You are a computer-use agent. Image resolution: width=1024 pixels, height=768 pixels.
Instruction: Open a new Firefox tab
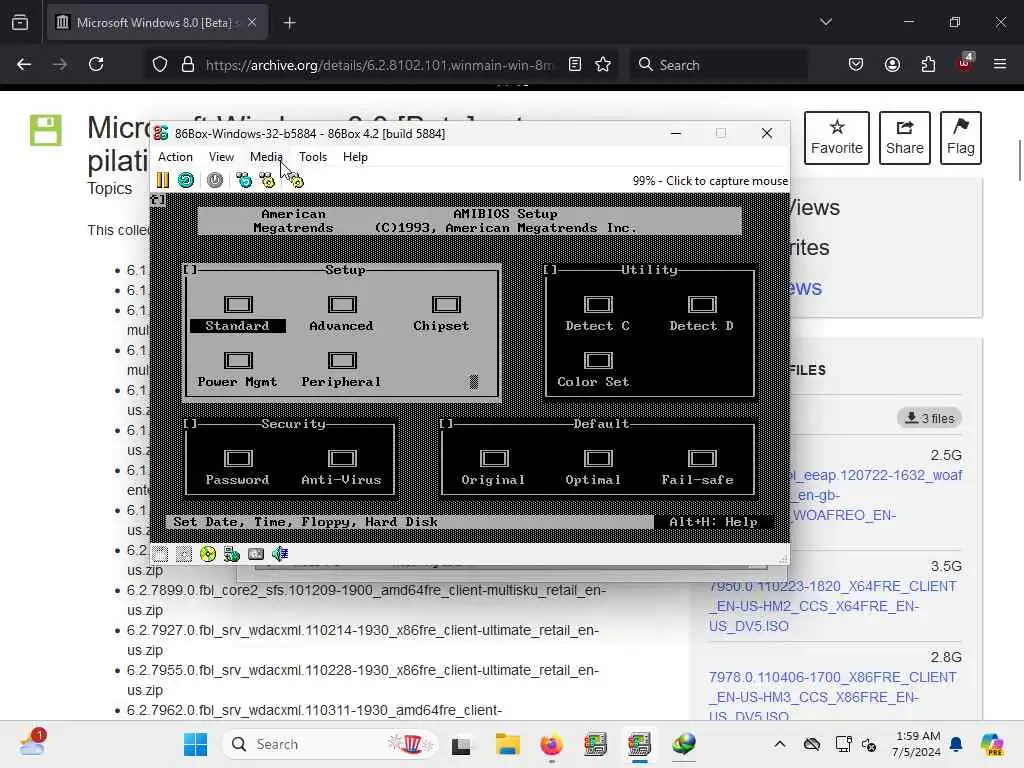289,23
